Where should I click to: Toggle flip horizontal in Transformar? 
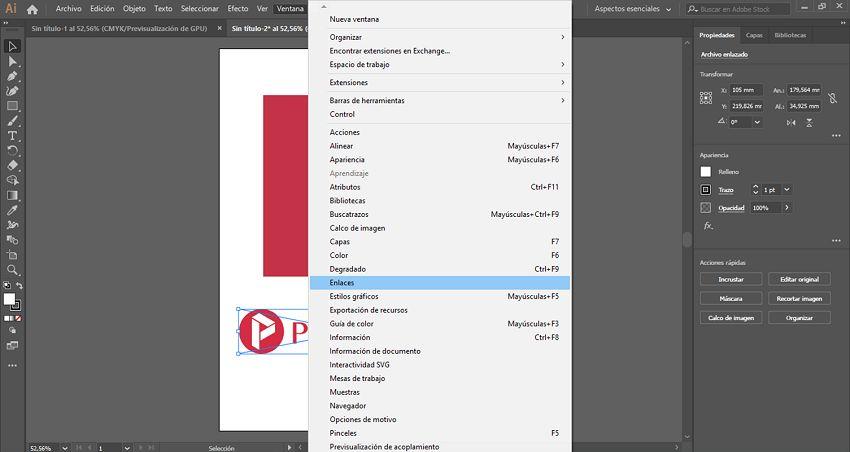[791, 123]
